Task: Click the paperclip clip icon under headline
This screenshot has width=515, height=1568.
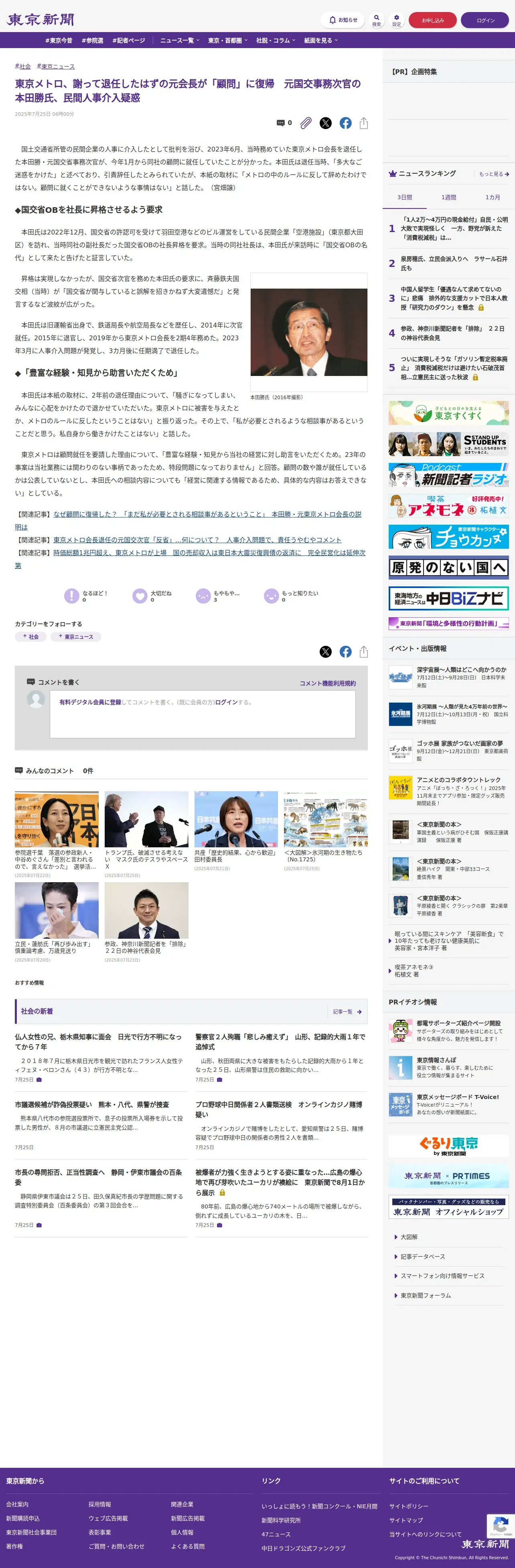Action: [x=306, y=123]
